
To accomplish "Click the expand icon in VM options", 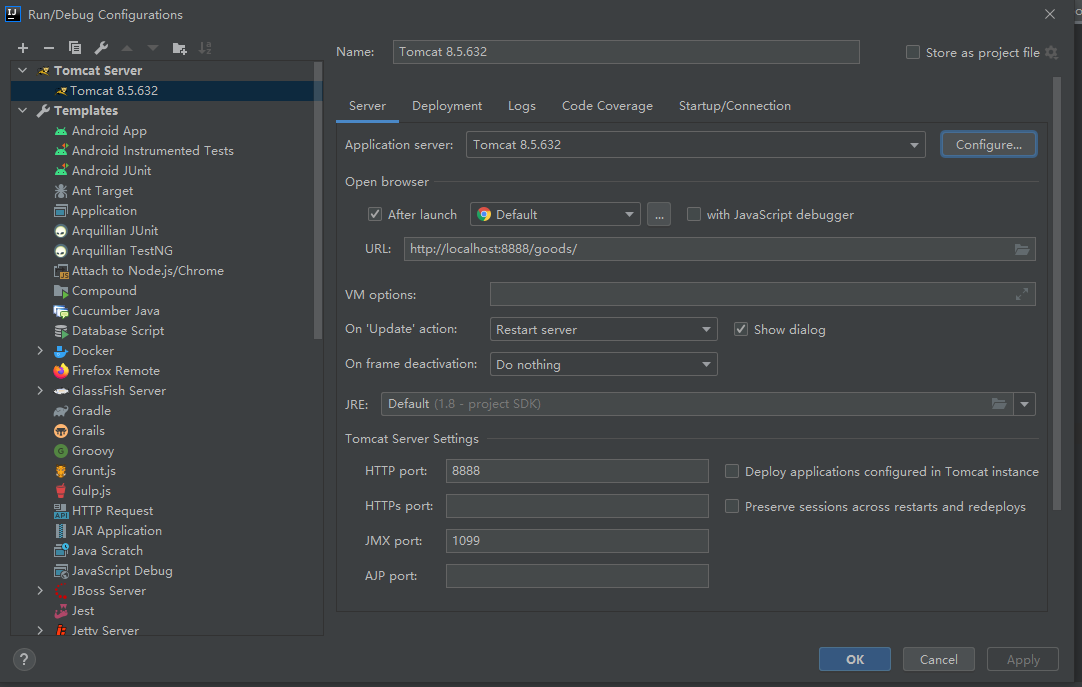I will coord(1021,294).
